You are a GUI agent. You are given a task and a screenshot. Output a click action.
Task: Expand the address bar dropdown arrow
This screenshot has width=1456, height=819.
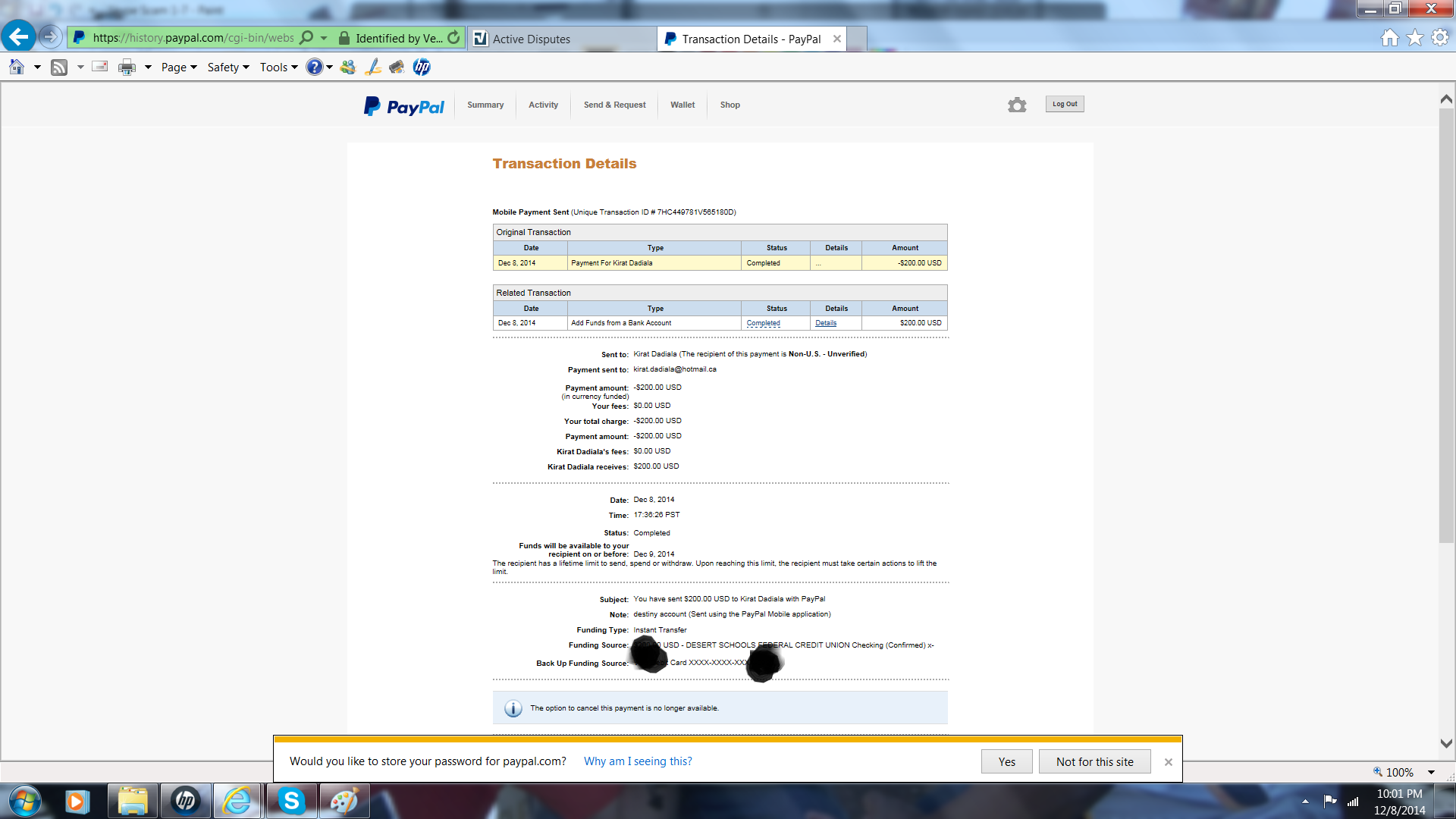coord(324,38)
